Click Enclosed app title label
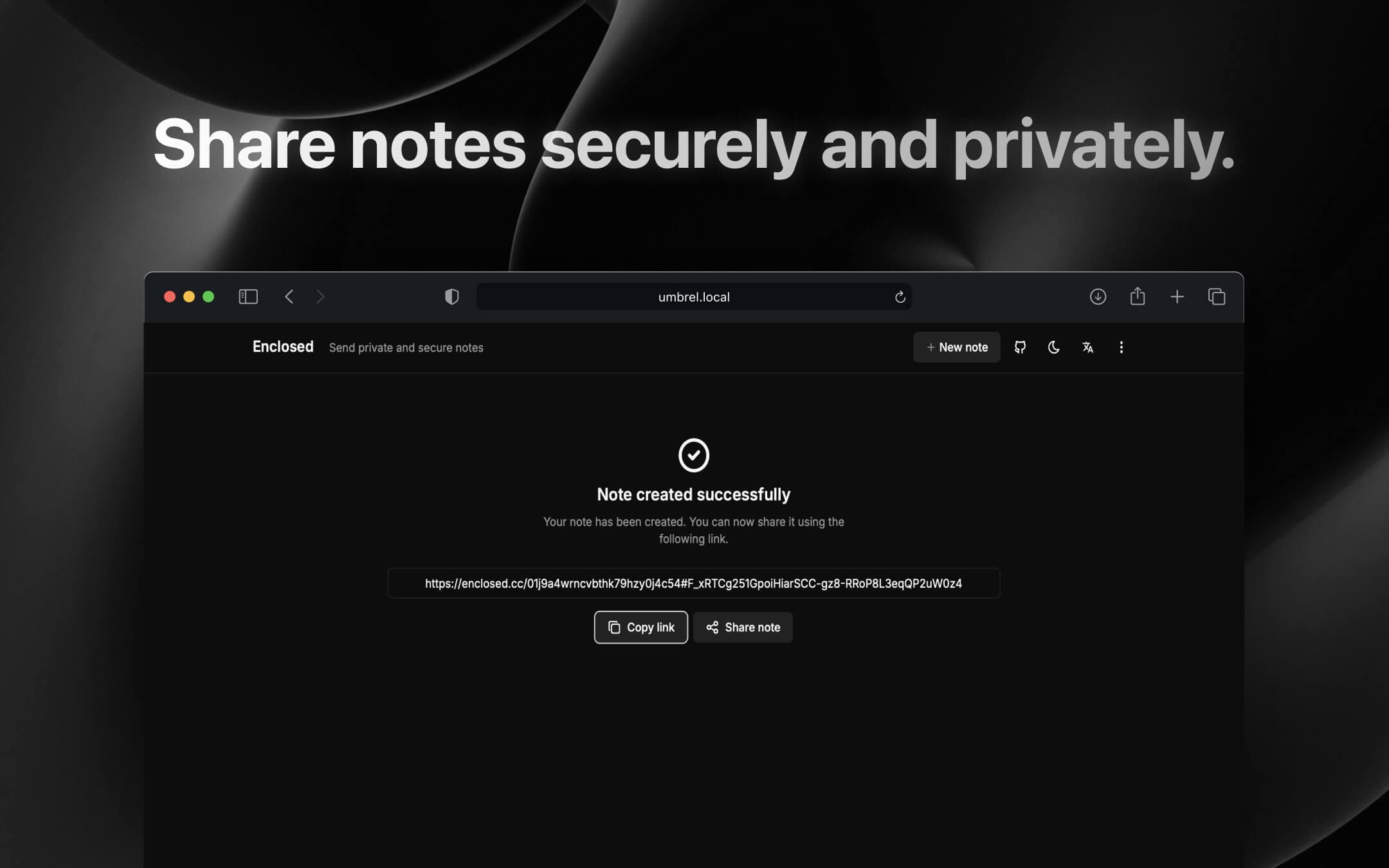Screen dimensions: 1389x868 [x=282, y=347]
